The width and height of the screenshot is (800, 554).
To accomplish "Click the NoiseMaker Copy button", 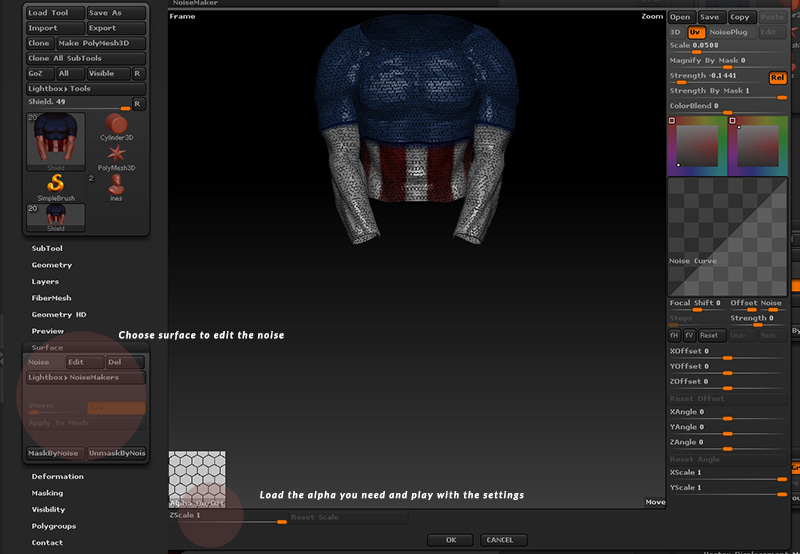I will [x=742, y=17].
